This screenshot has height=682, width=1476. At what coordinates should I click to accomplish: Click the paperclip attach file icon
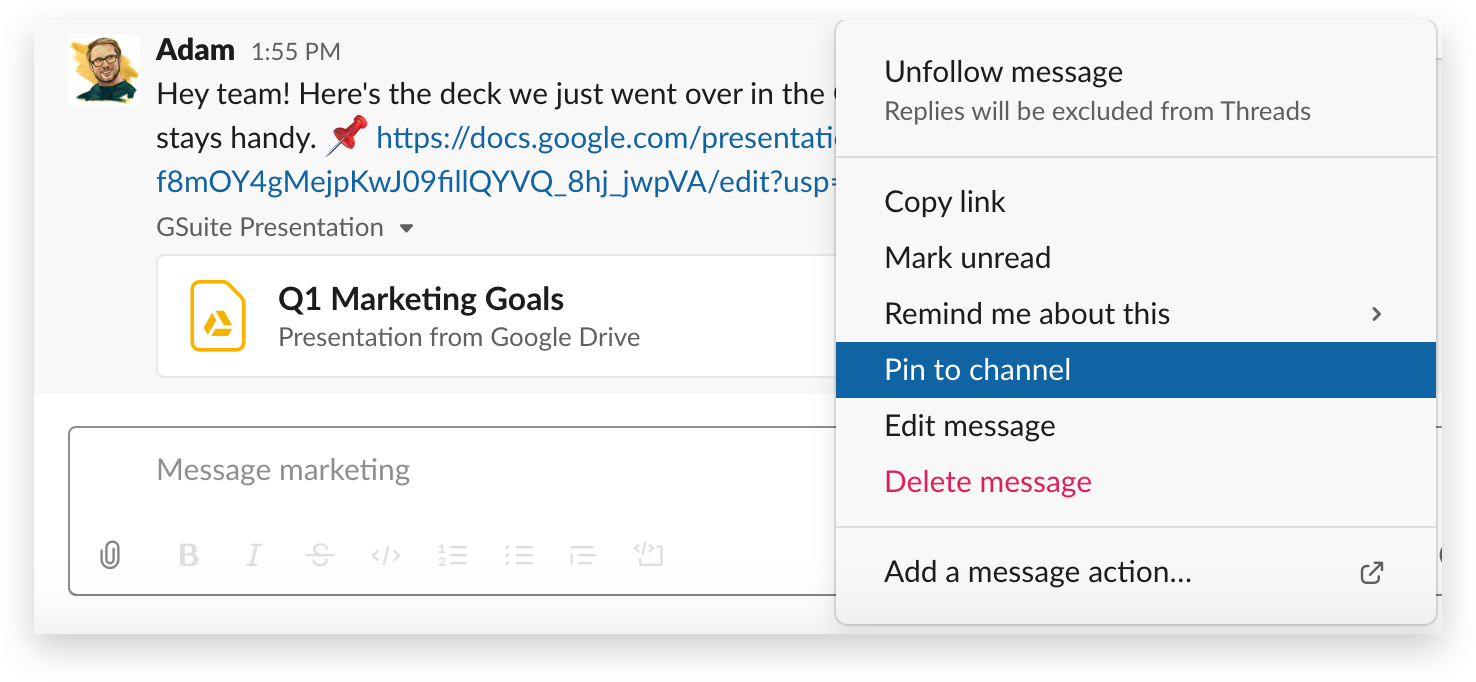(110, 555)
